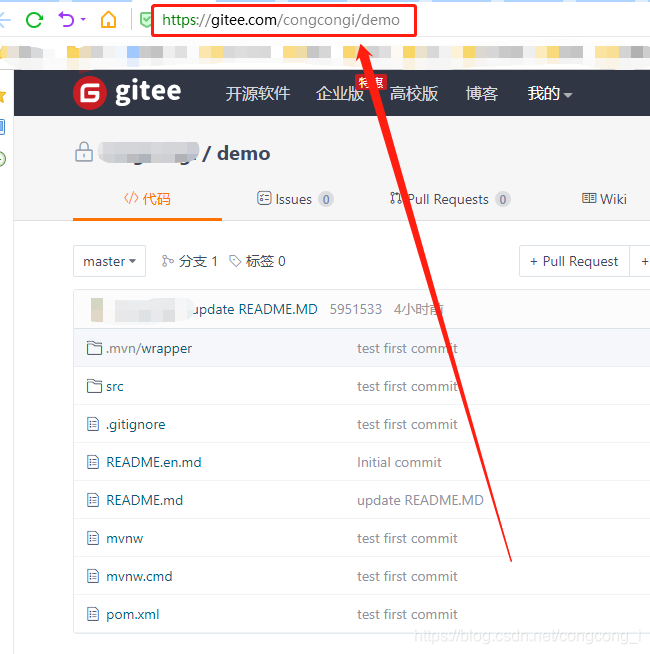Click the mvnw.cmd file icon
Viewport: 650px width, 654px height.
click(93, 576)
